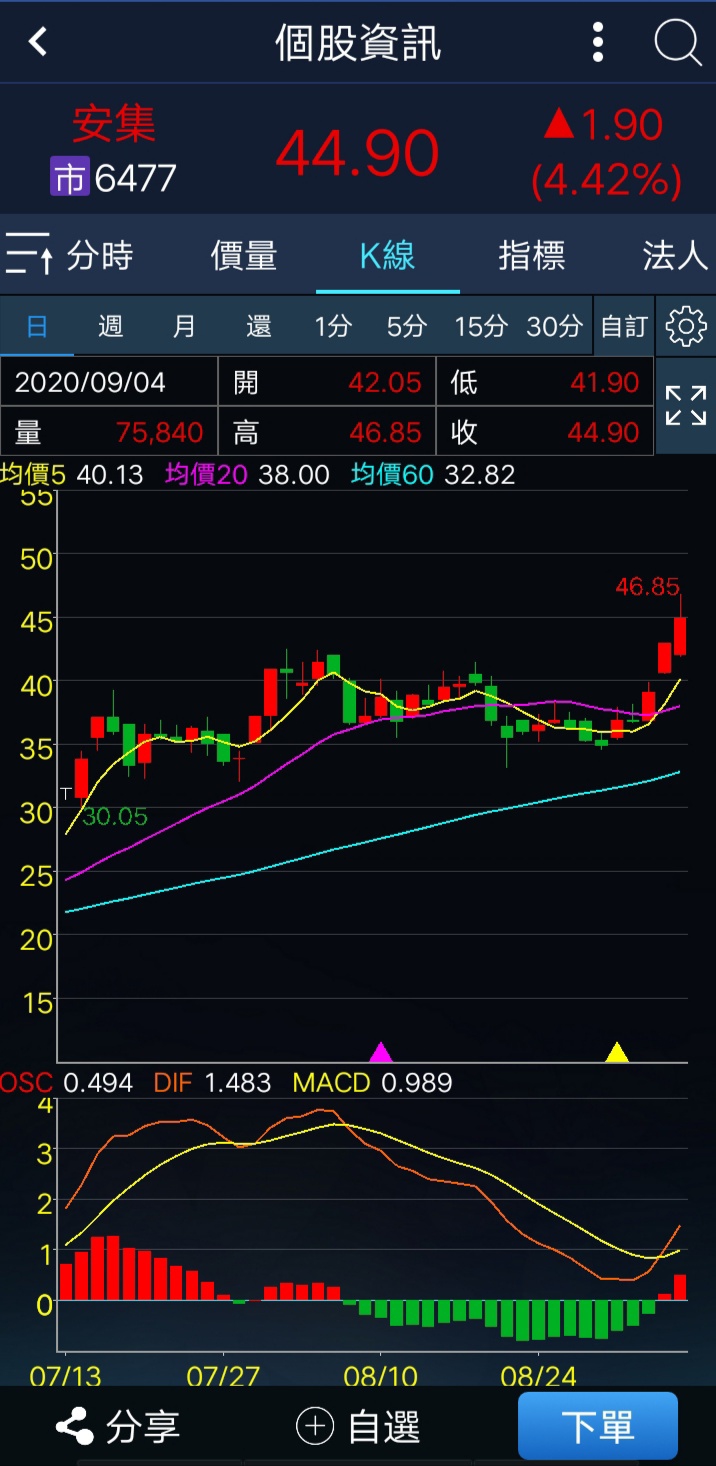The image size is (716, 1466).
Task: Switch to 分時 tab
Action: [x=100, y=256]
